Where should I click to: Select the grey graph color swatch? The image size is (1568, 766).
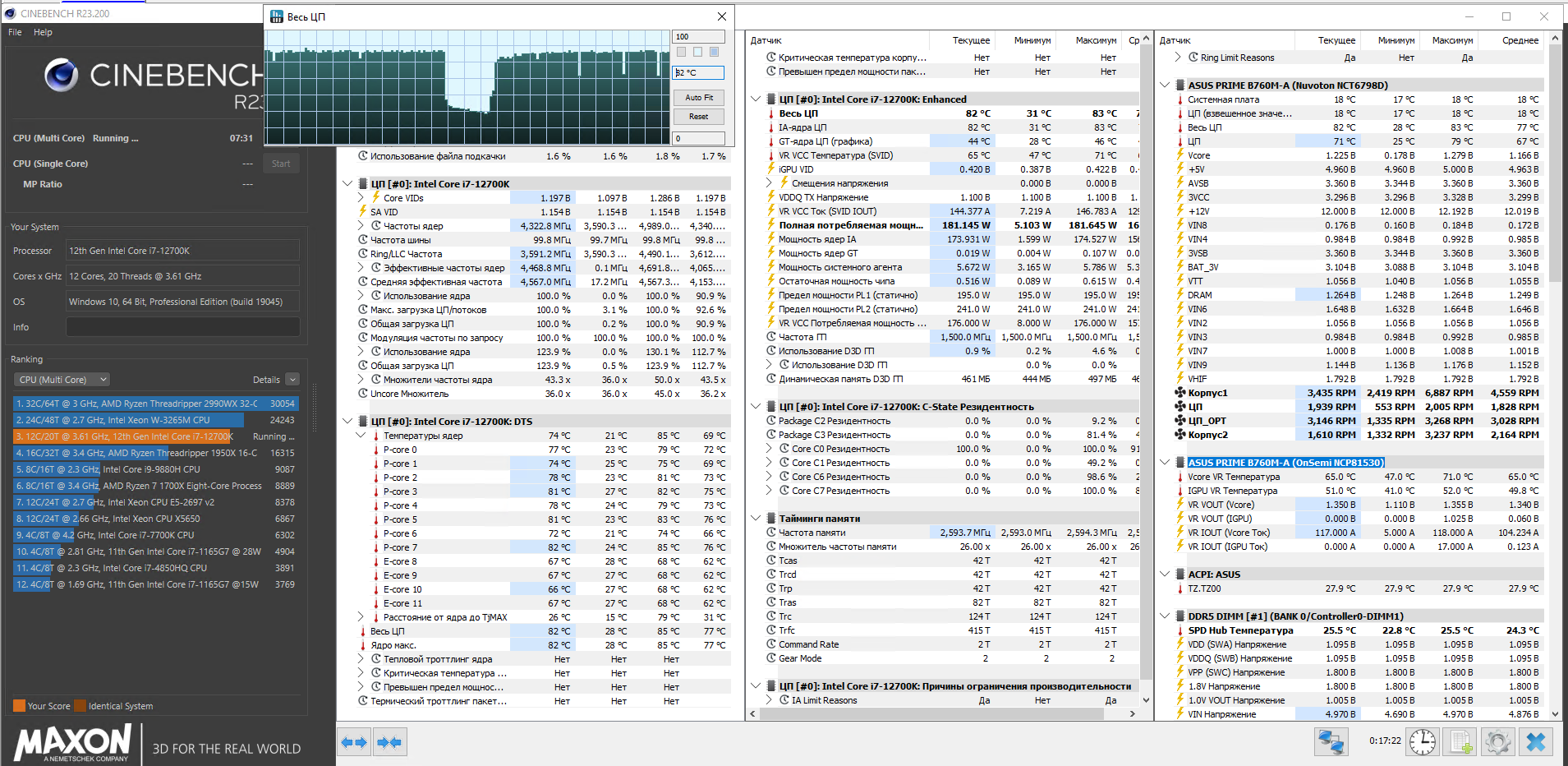point(681,53)
